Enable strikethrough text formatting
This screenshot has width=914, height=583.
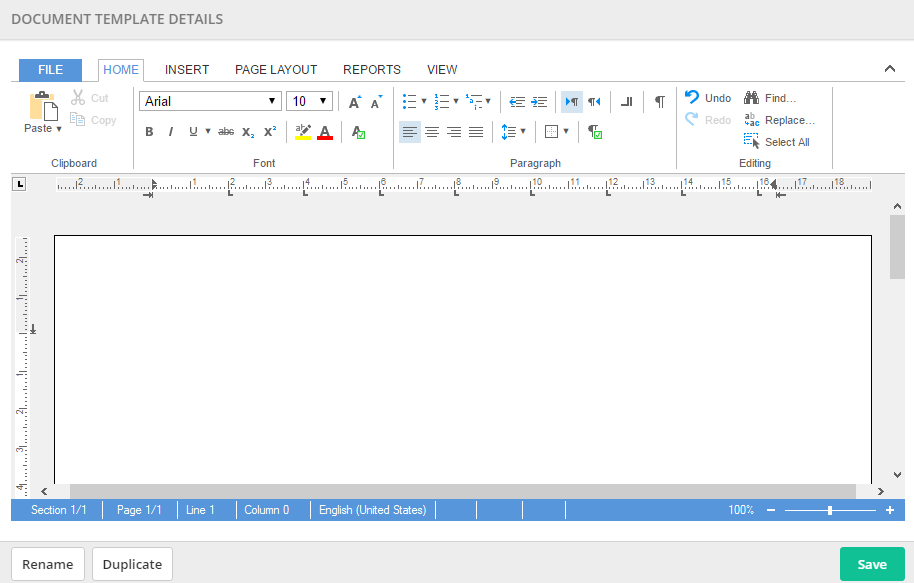pos(226,132)
